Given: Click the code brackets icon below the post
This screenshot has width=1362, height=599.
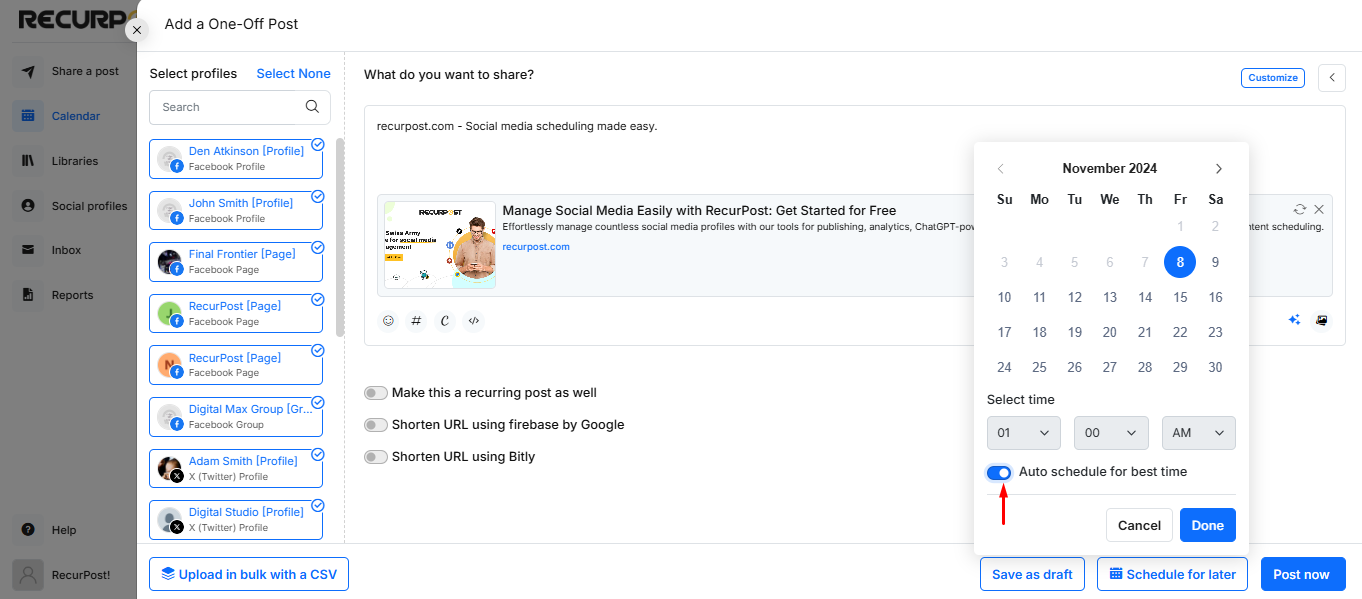Looking at the screenshot, I should pyautogui.click(x=474, y=321).
